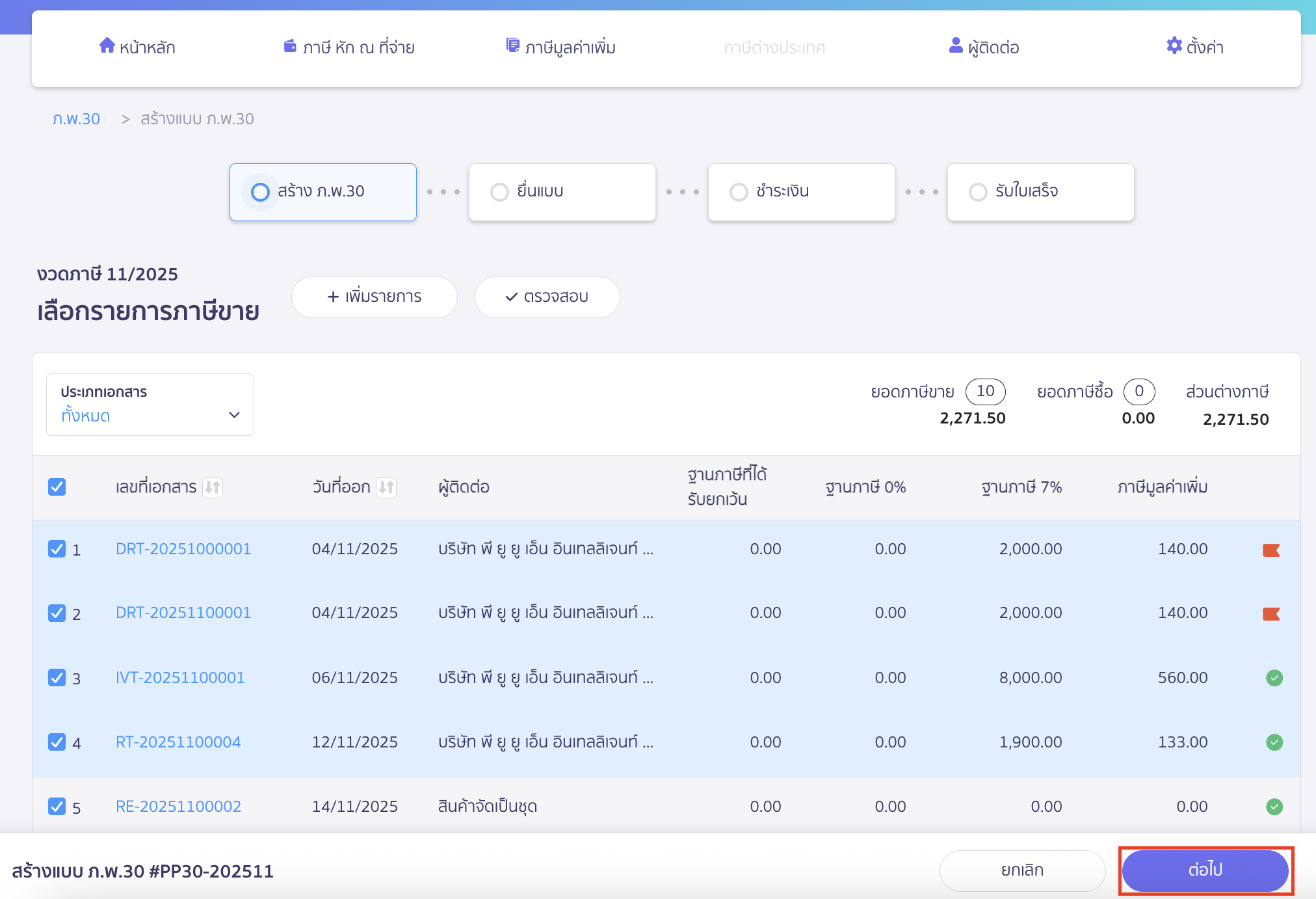The width and height of the screenshot is (1316, 899).
Task: Click the เพิ่มรายการ button
Action: tap(375, 297)
